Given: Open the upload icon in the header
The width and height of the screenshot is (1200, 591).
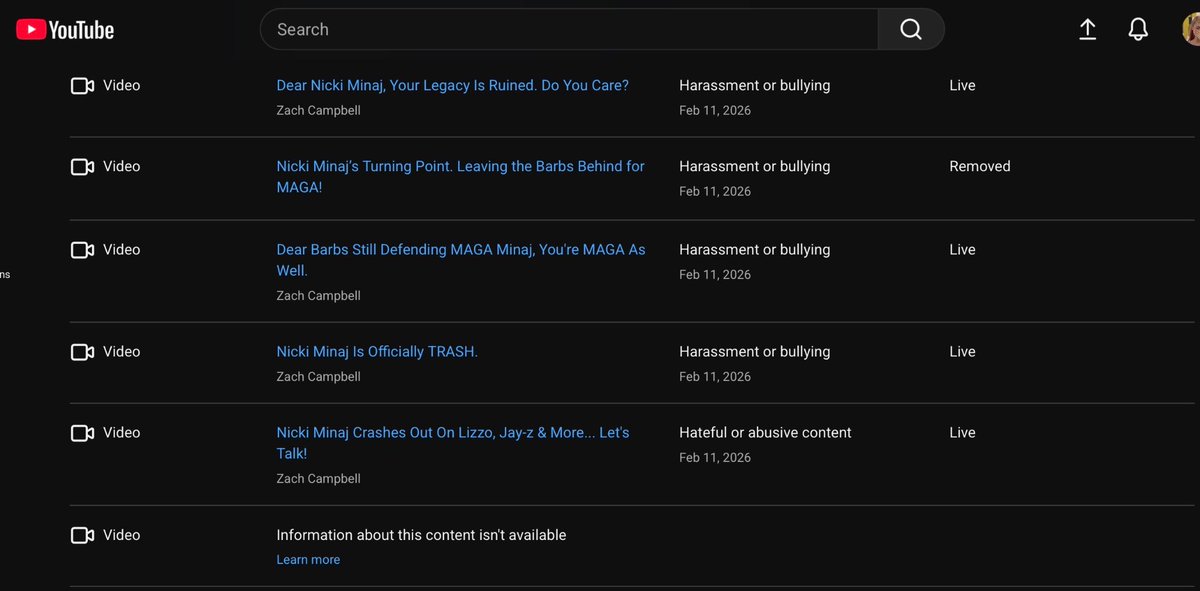Looking at the screenshot, I should (x=1087, y=29).
